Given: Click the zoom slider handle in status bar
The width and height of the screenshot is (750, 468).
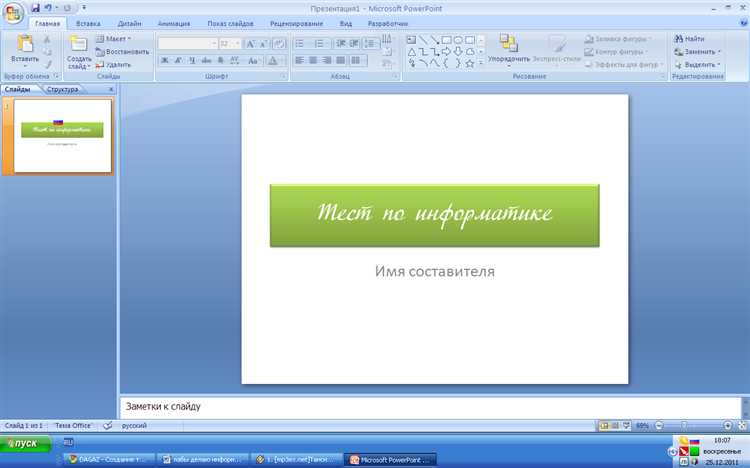Looking at the screenshot, I should pyautogui.click(x=684, y=425).
